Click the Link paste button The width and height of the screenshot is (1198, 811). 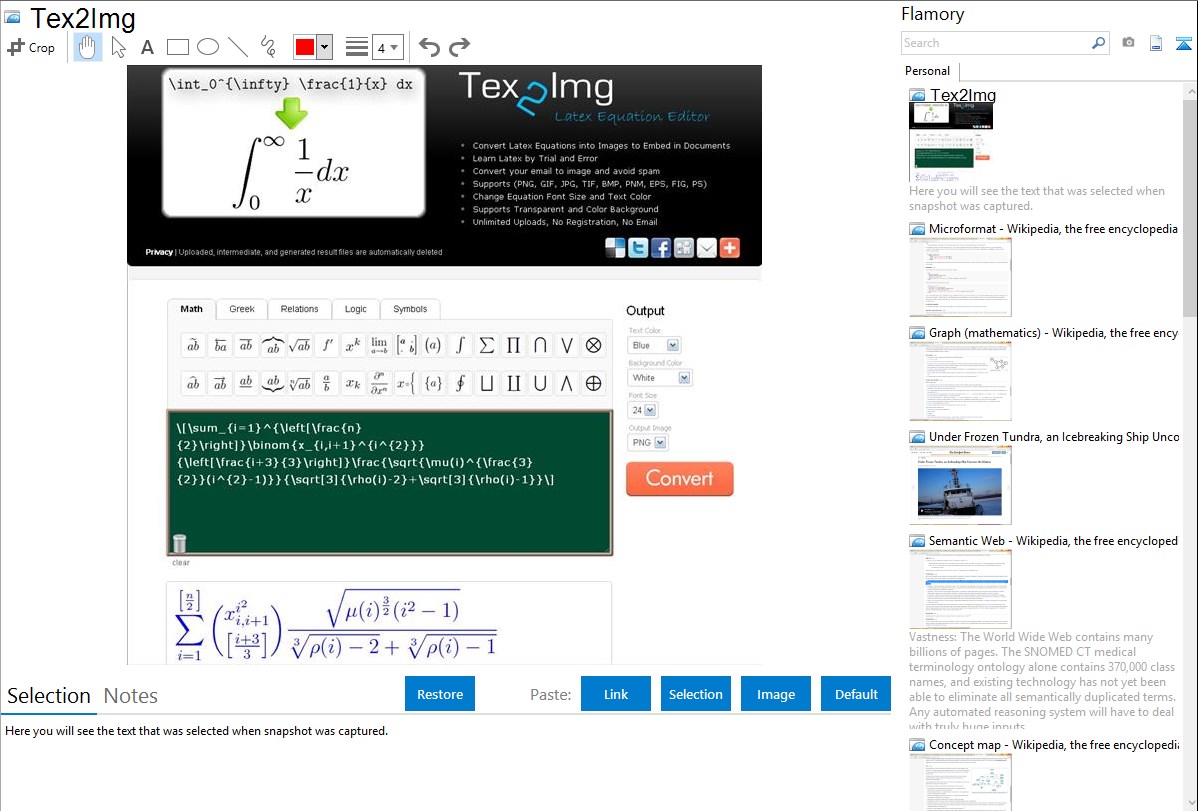tap(616, 694)
